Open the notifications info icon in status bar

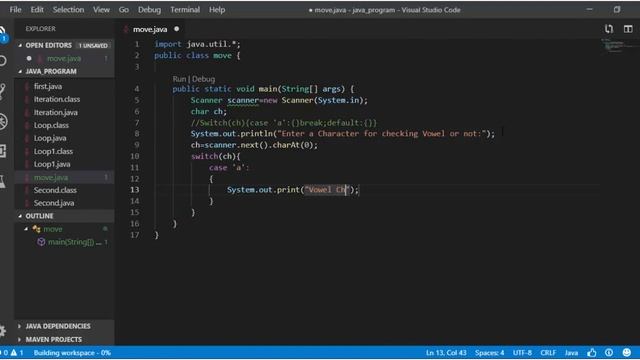click(609, 353)
